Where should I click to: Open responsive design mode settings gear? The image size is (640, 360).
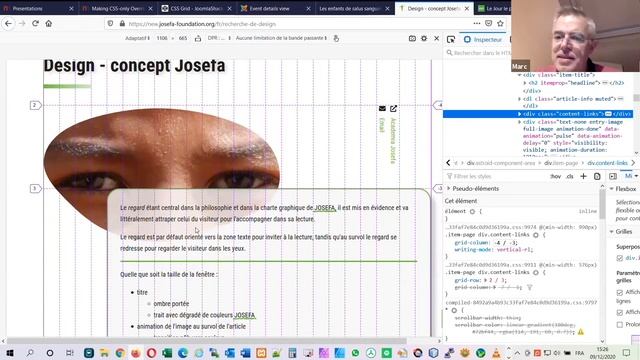point(424,38)
